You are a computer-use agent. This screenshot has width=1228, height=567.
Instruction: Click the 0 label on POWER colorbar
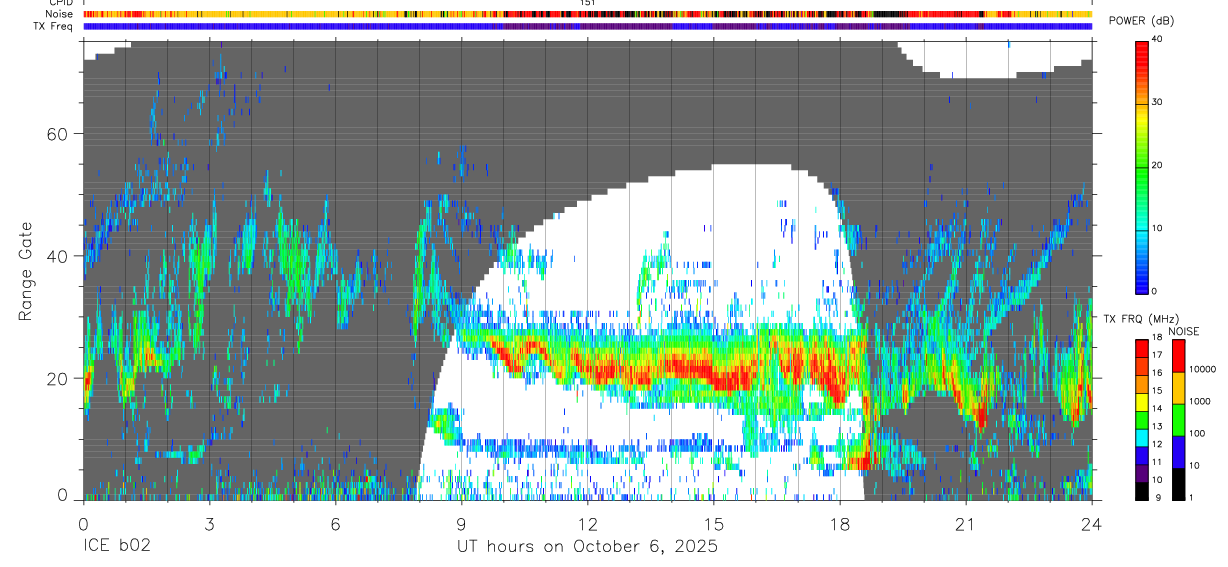(1154, 291)
